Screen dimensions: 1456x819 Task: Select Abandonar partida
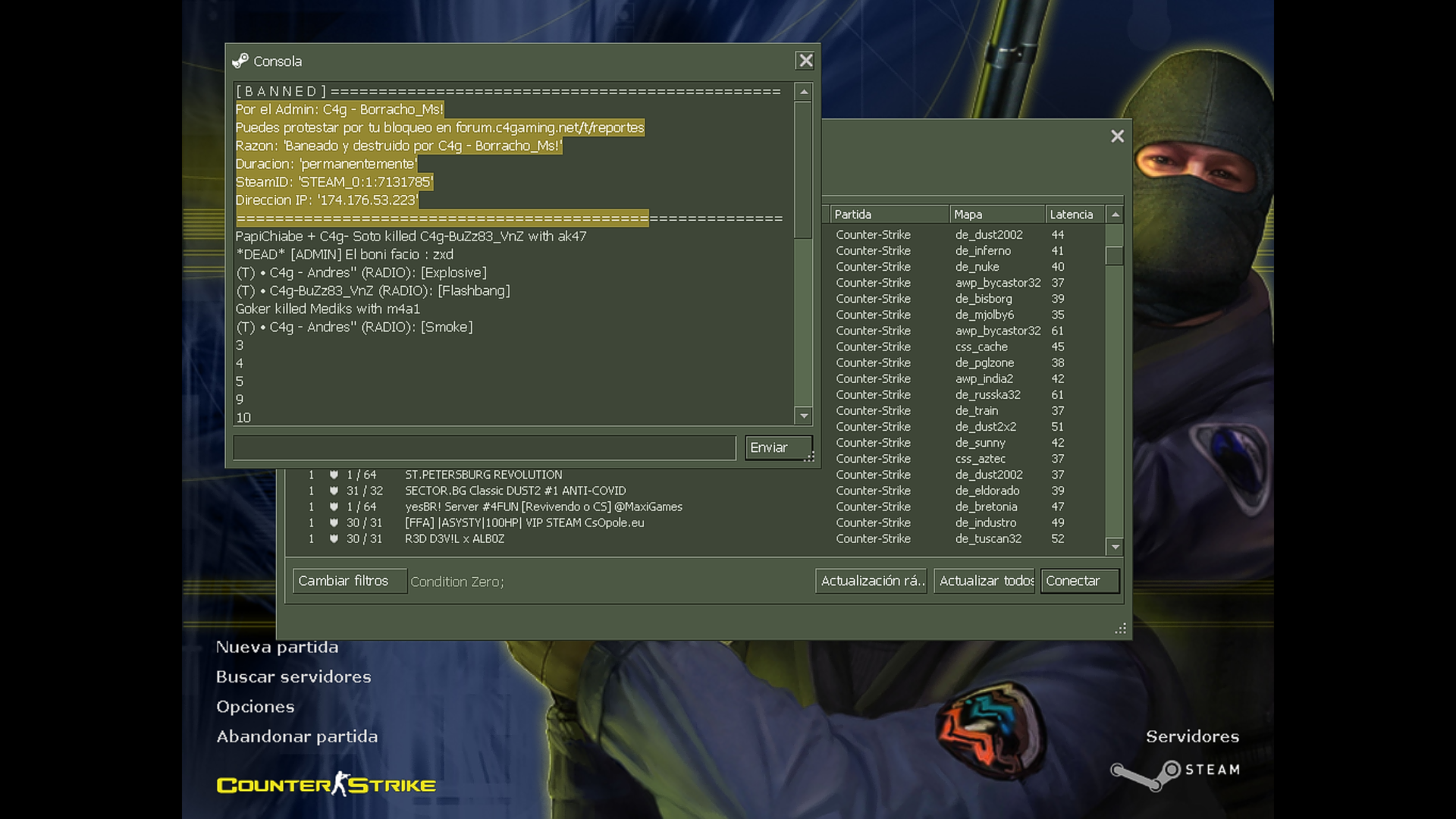[x=297, y=736]
